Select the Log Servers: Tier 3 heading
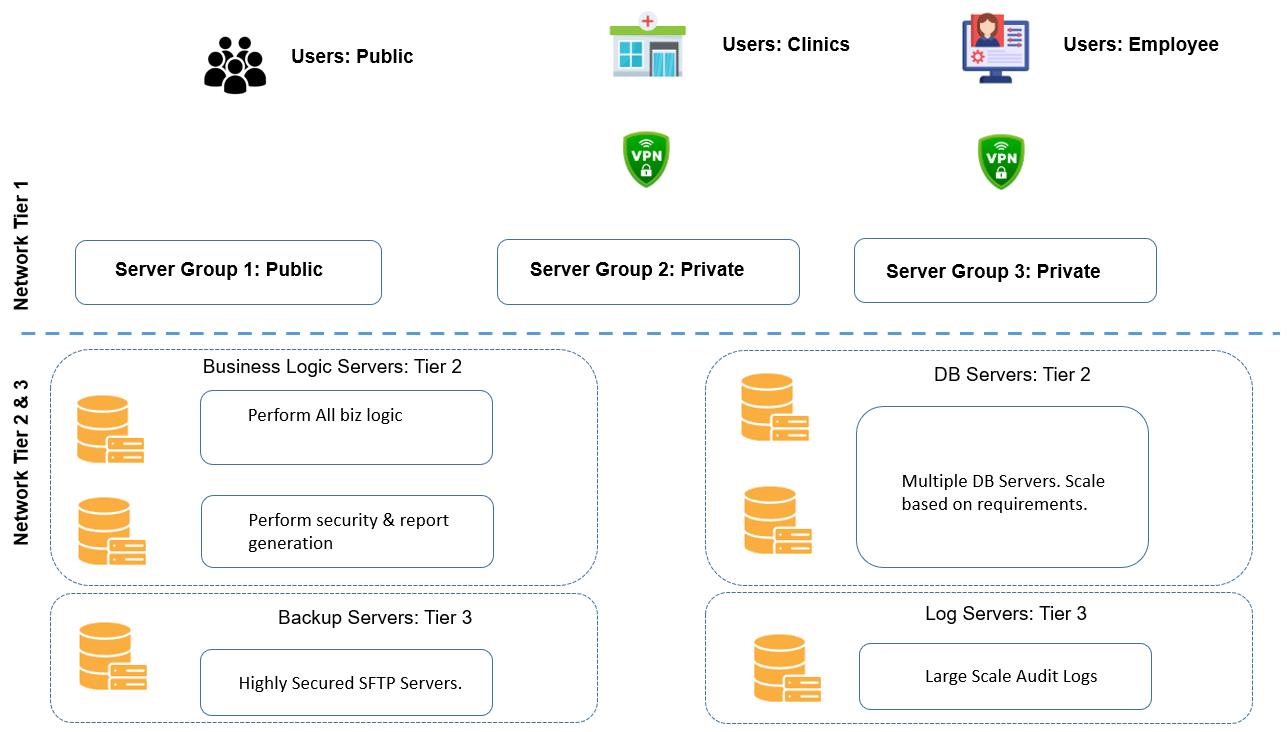1287x732 pixels. (x=1006, y=613)
